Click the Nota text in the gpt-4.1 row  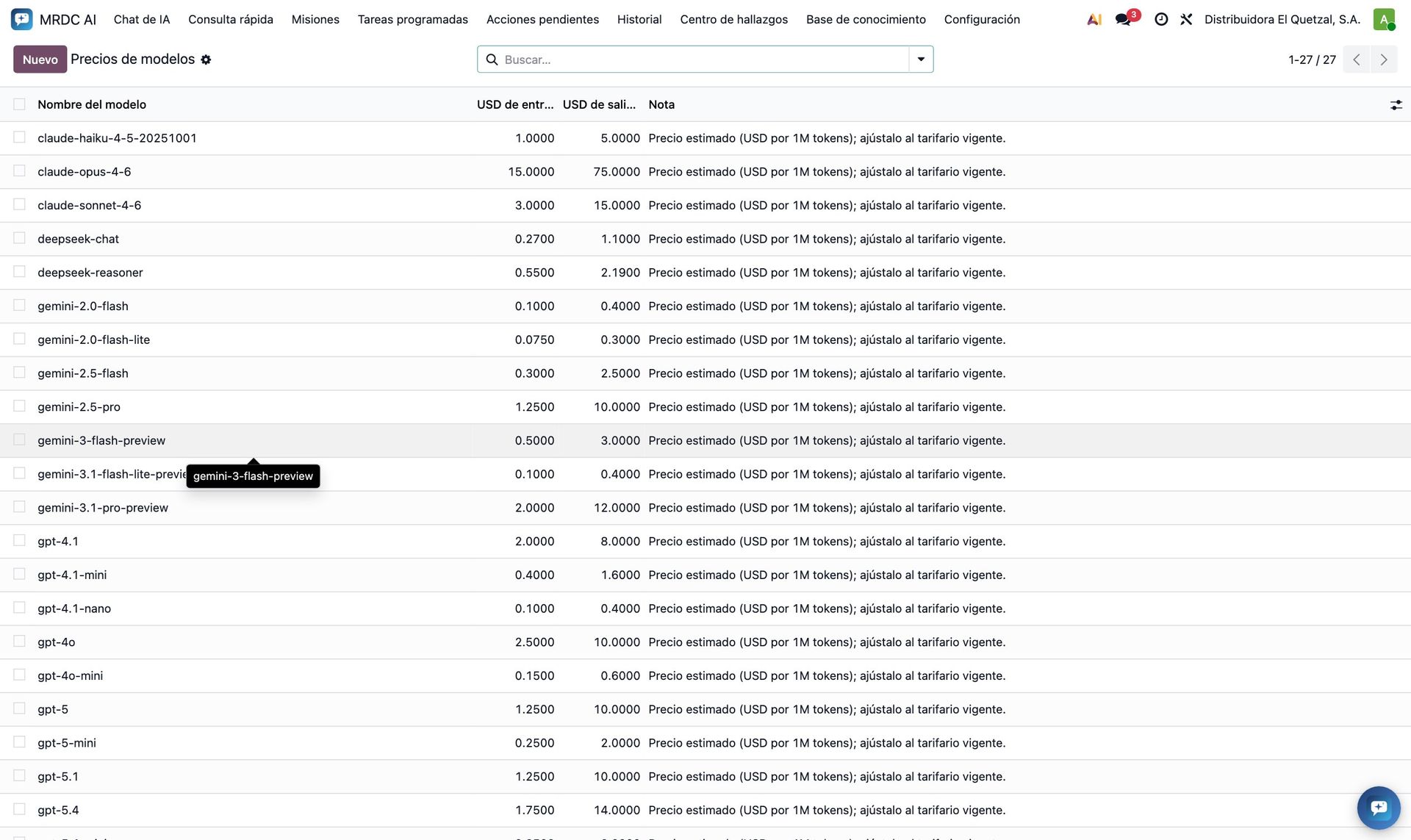click(827, 541)
